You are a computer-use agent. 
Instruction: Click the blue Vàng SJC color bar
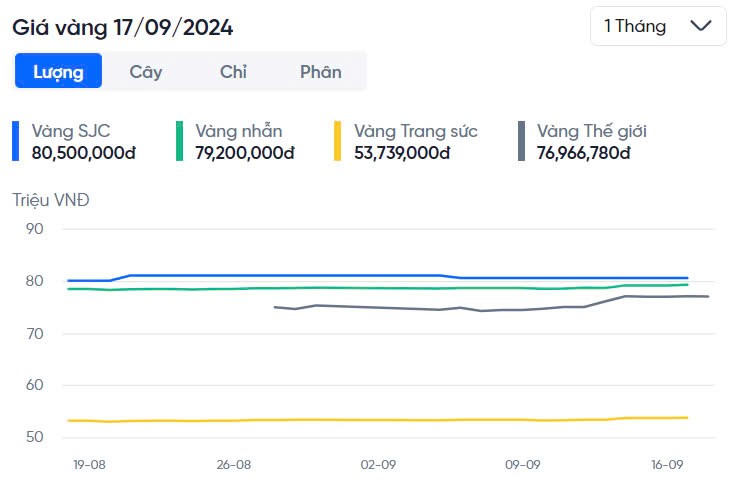pos(16,141)
